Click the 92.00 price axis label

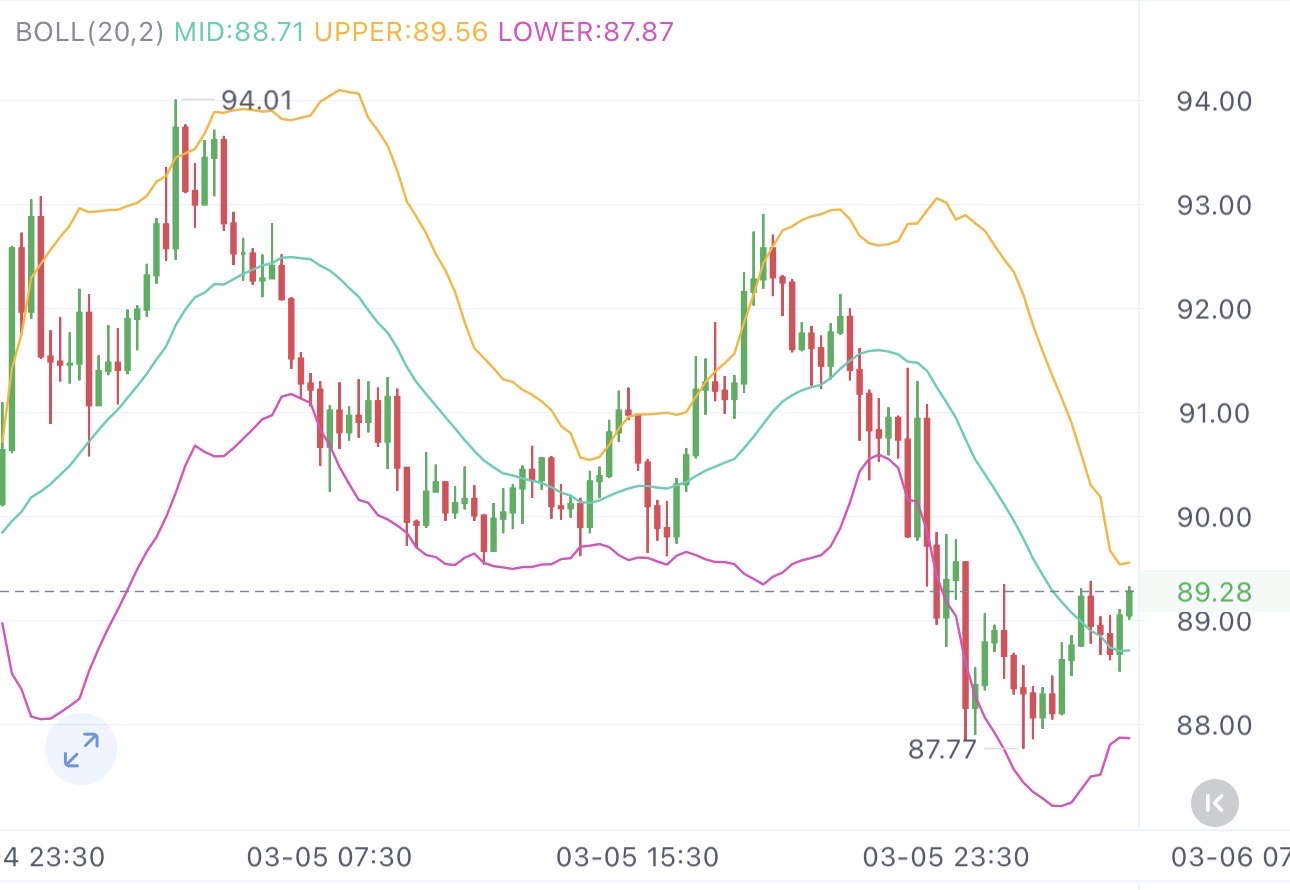pyautogui.click(x=1215, y=309)
